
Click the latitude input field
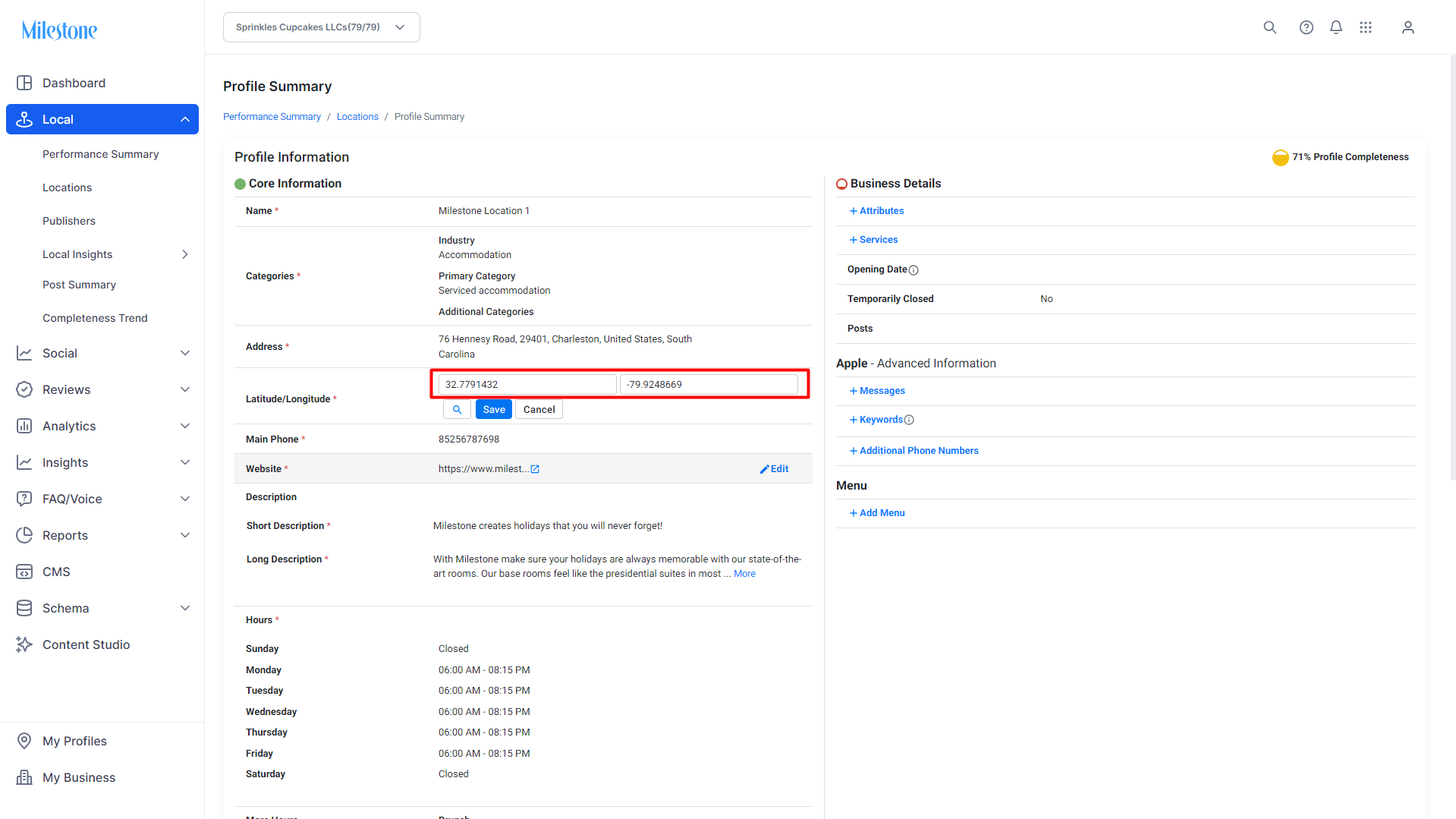pos(527,384)
